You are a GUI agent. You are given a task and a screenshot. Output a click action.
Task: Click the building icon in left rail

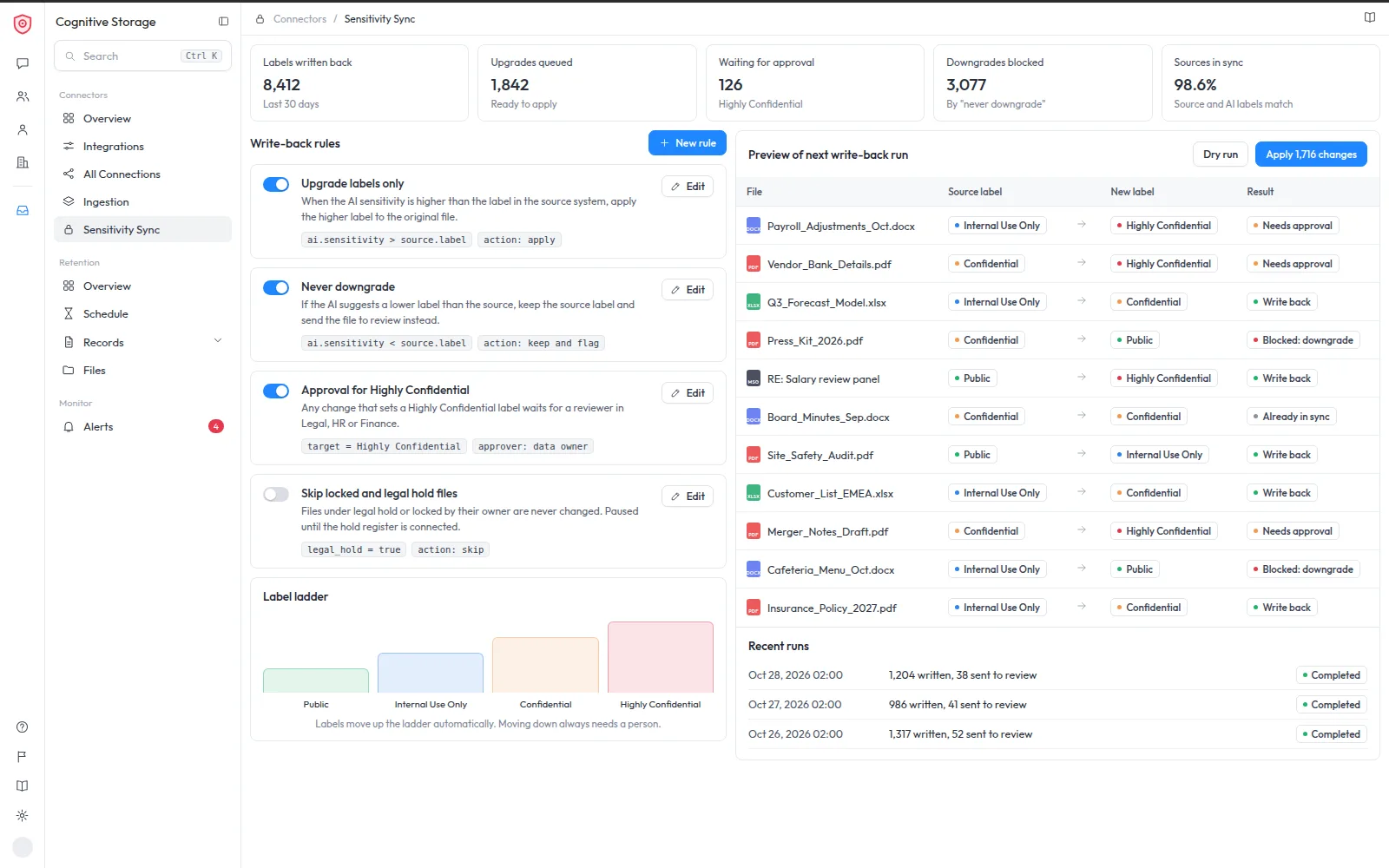[x=23, y=162]
